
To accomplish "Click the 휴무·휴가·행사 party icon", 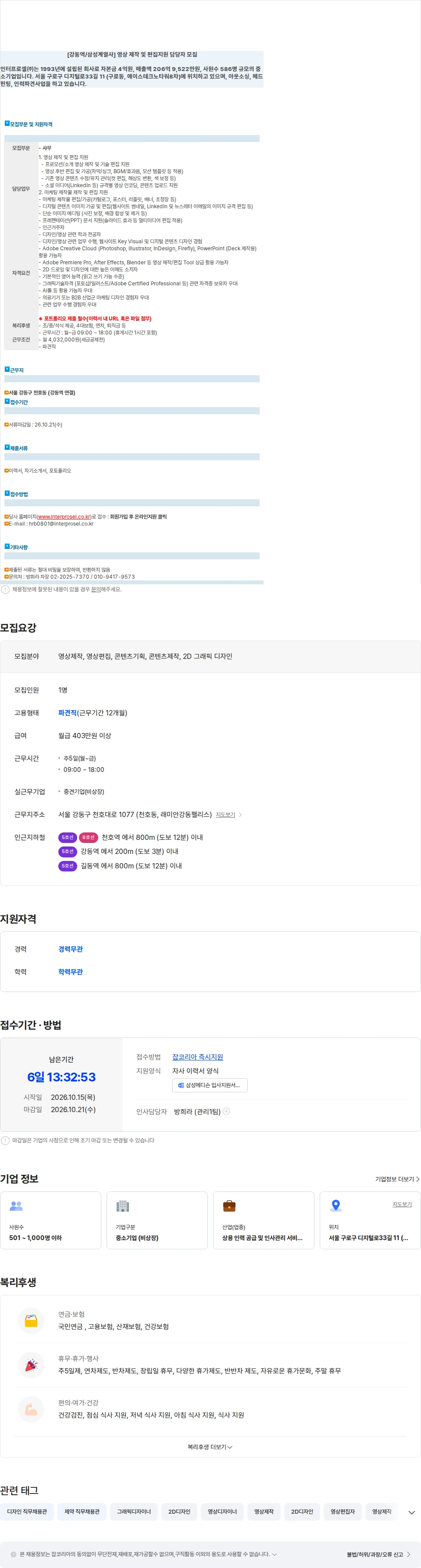I will [x=31, y=1365].
